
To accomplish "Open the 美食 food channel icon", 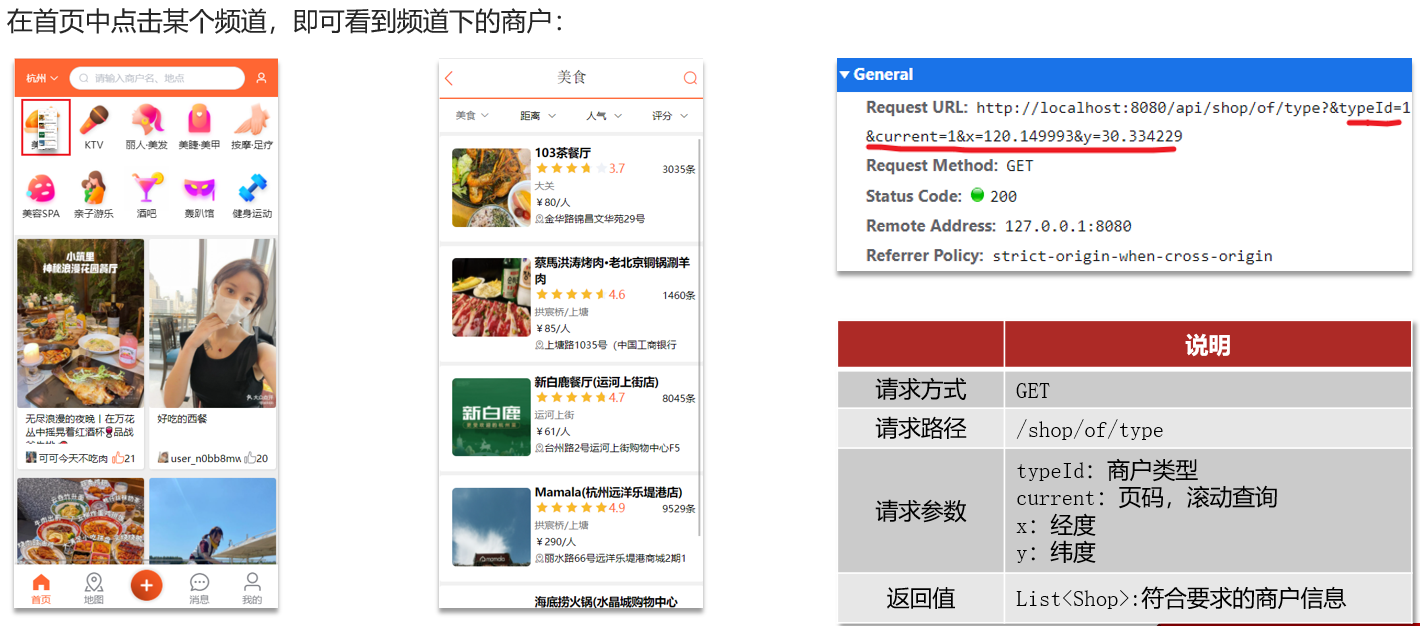I will point(45,126).
